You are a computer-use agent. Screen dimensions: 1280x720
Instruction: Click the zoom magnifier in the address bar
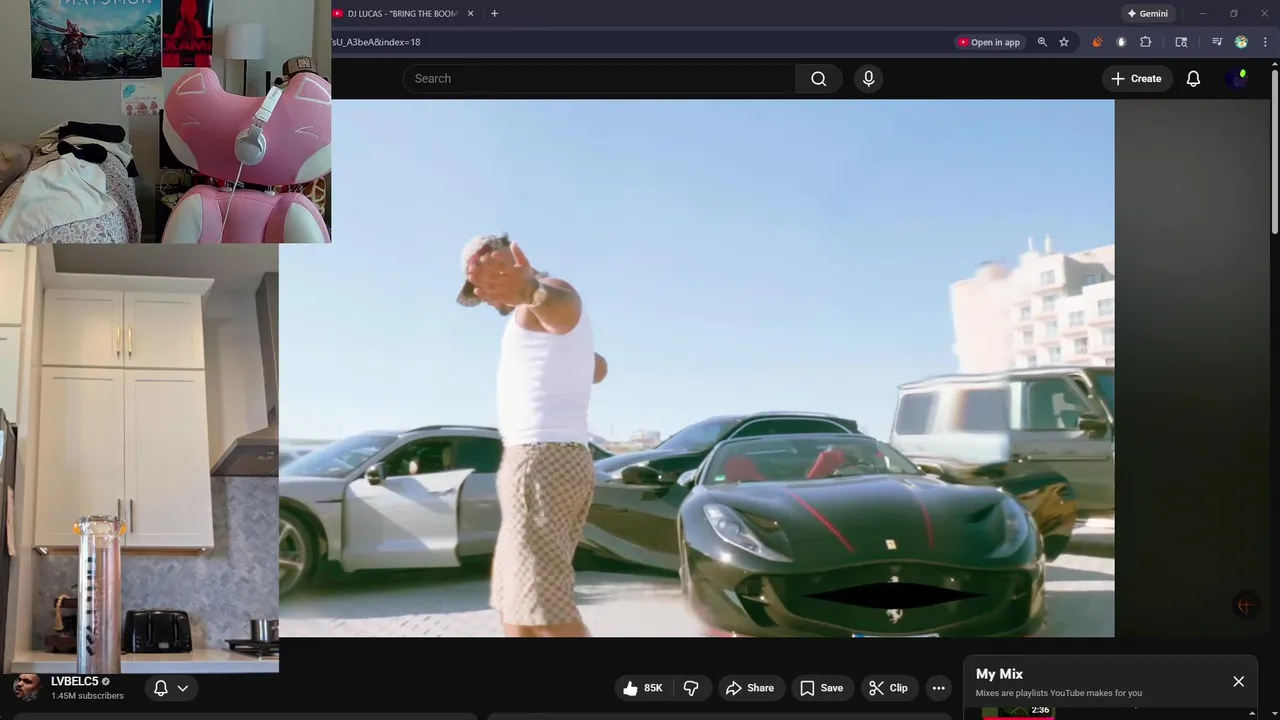[x=1042, y=42]
